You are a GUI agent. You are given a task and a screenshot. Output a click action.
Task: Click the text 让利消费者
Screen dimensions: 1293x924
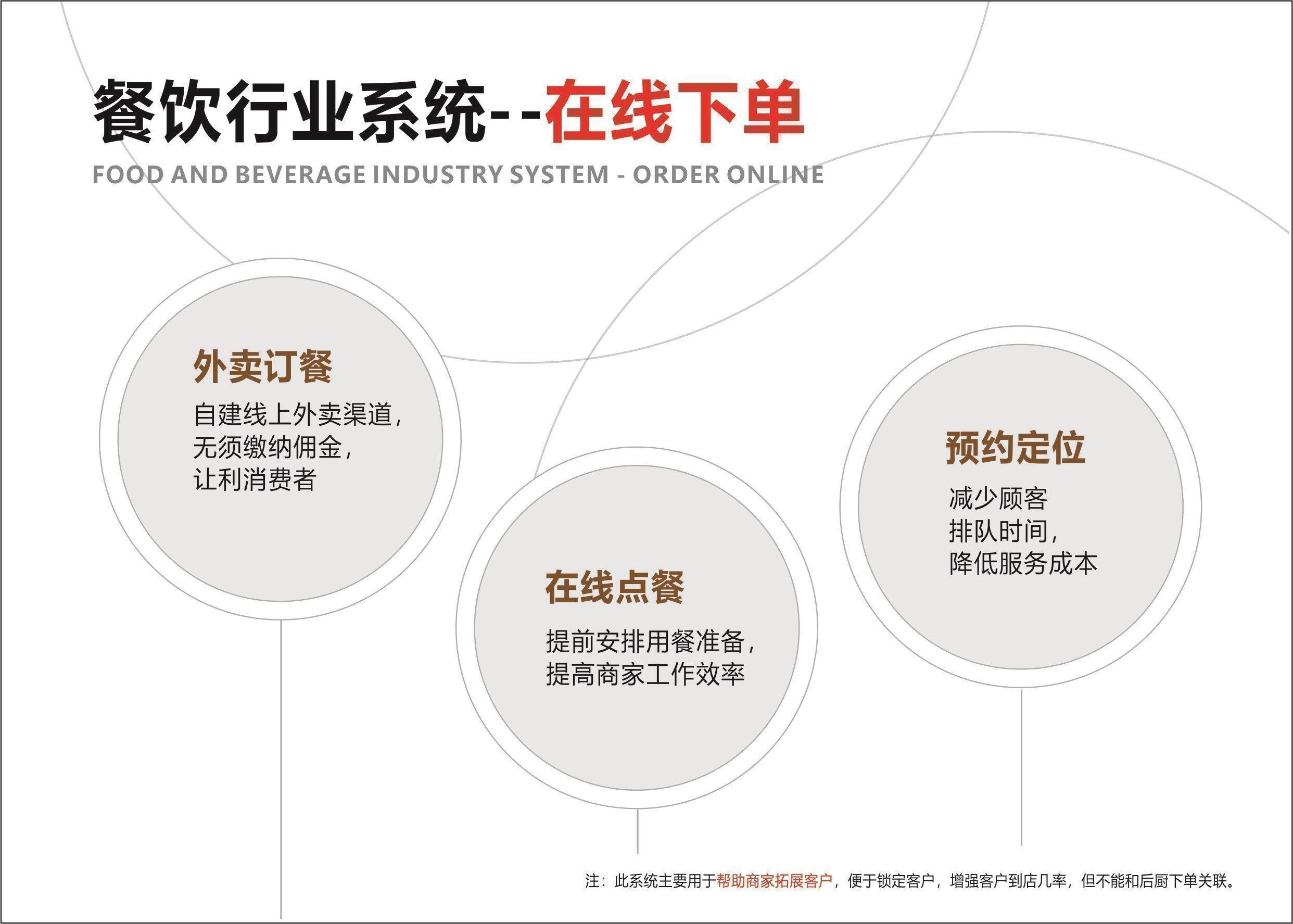[x=255, y=479]
